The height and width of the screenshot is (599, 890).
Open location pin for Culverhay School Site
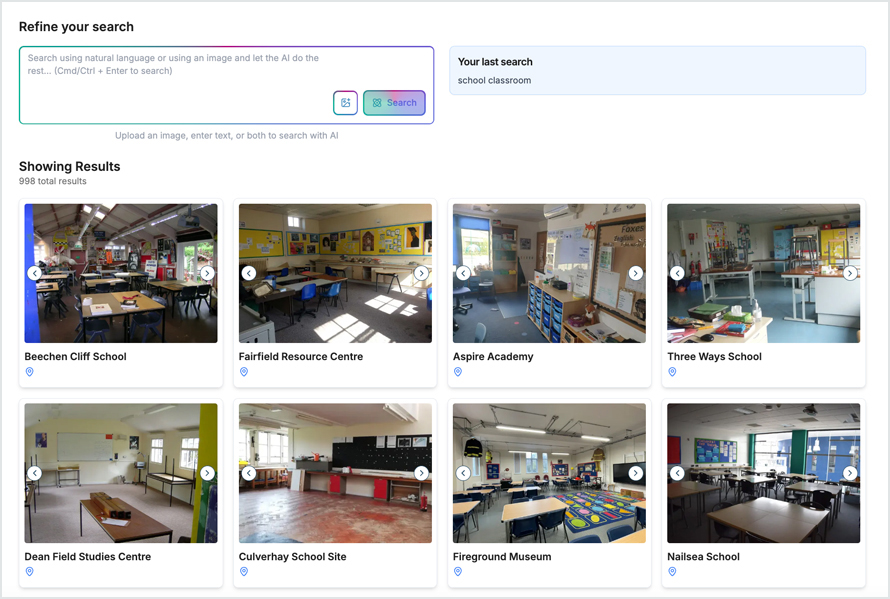point(244,572)
